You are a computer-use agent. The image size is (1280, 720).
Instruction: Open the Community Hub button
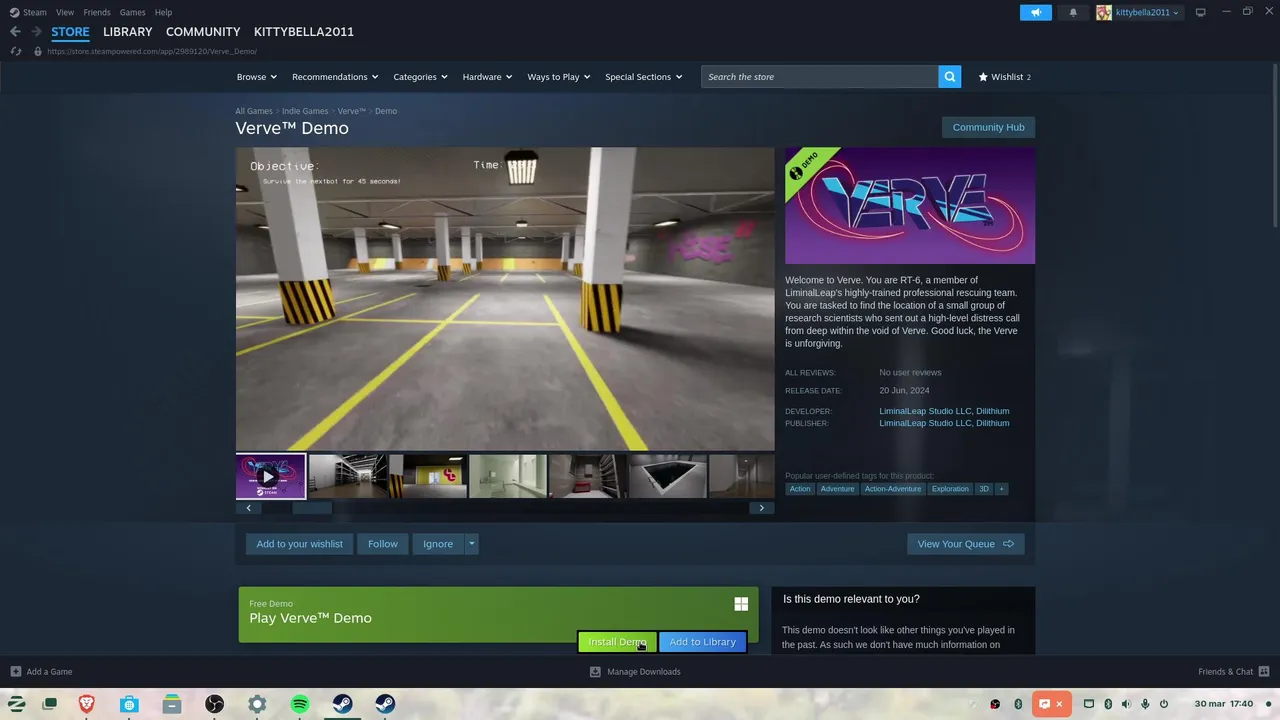pos(988,127)
